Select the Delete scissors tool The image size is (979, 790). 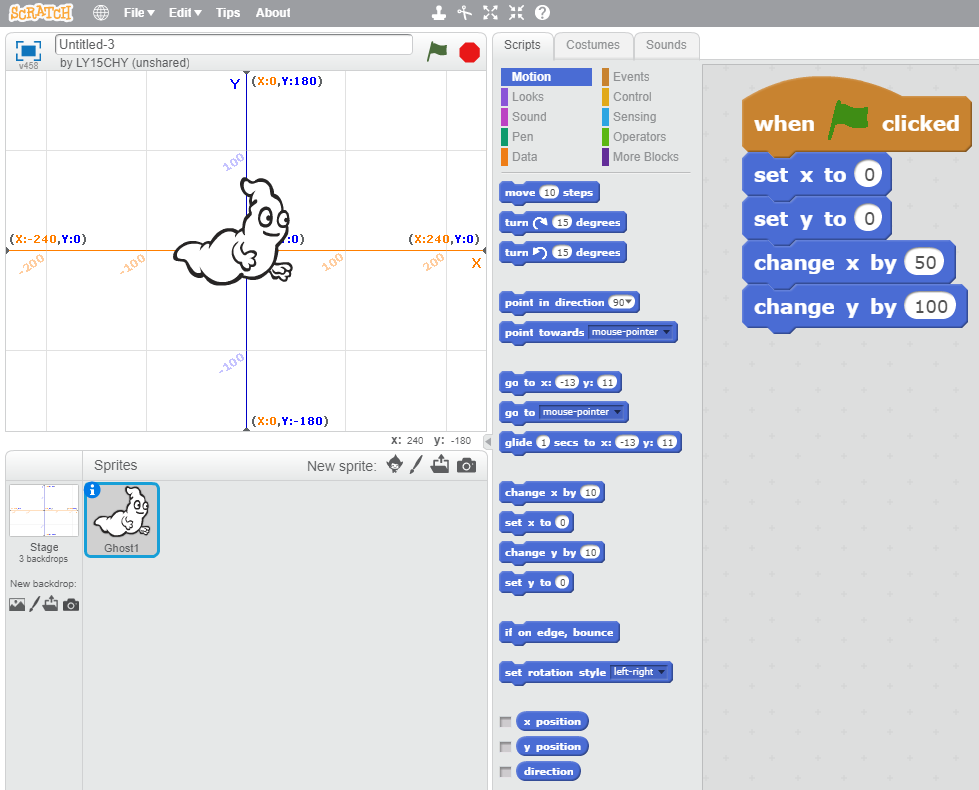pyautogui.click(x=464, y=13)
